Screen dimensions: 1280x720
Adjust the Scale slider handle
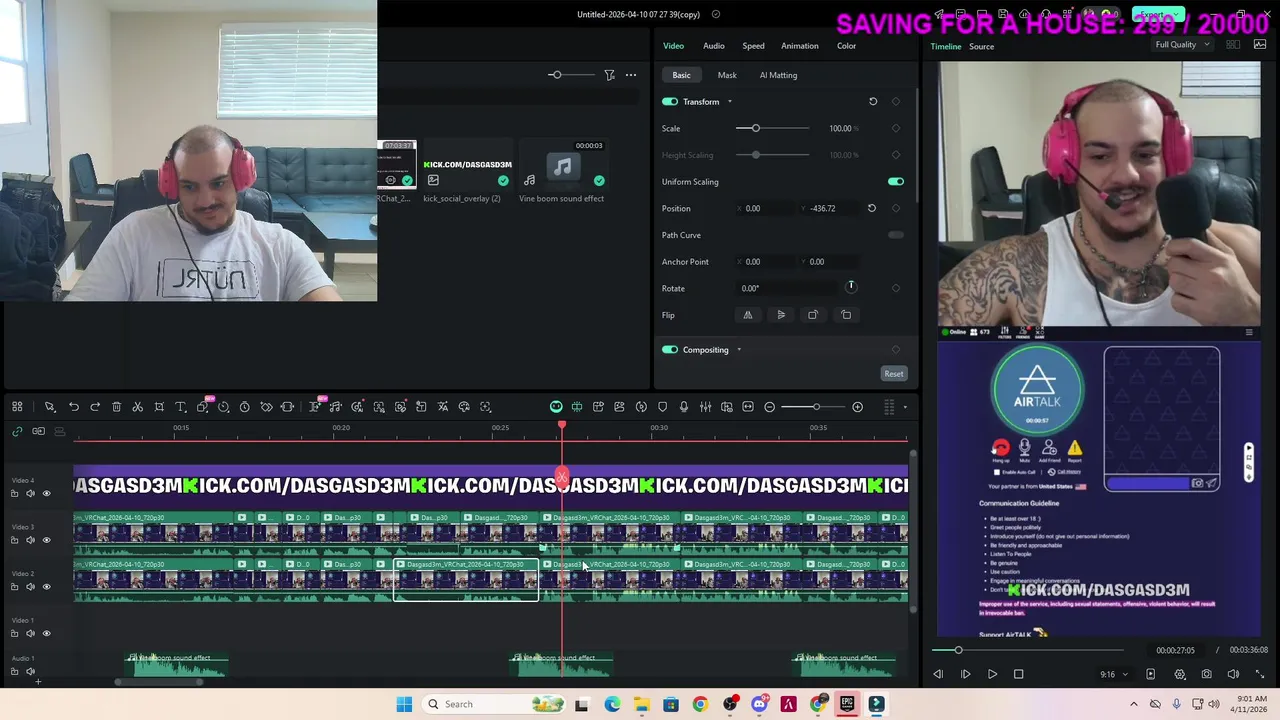point(756,128)
